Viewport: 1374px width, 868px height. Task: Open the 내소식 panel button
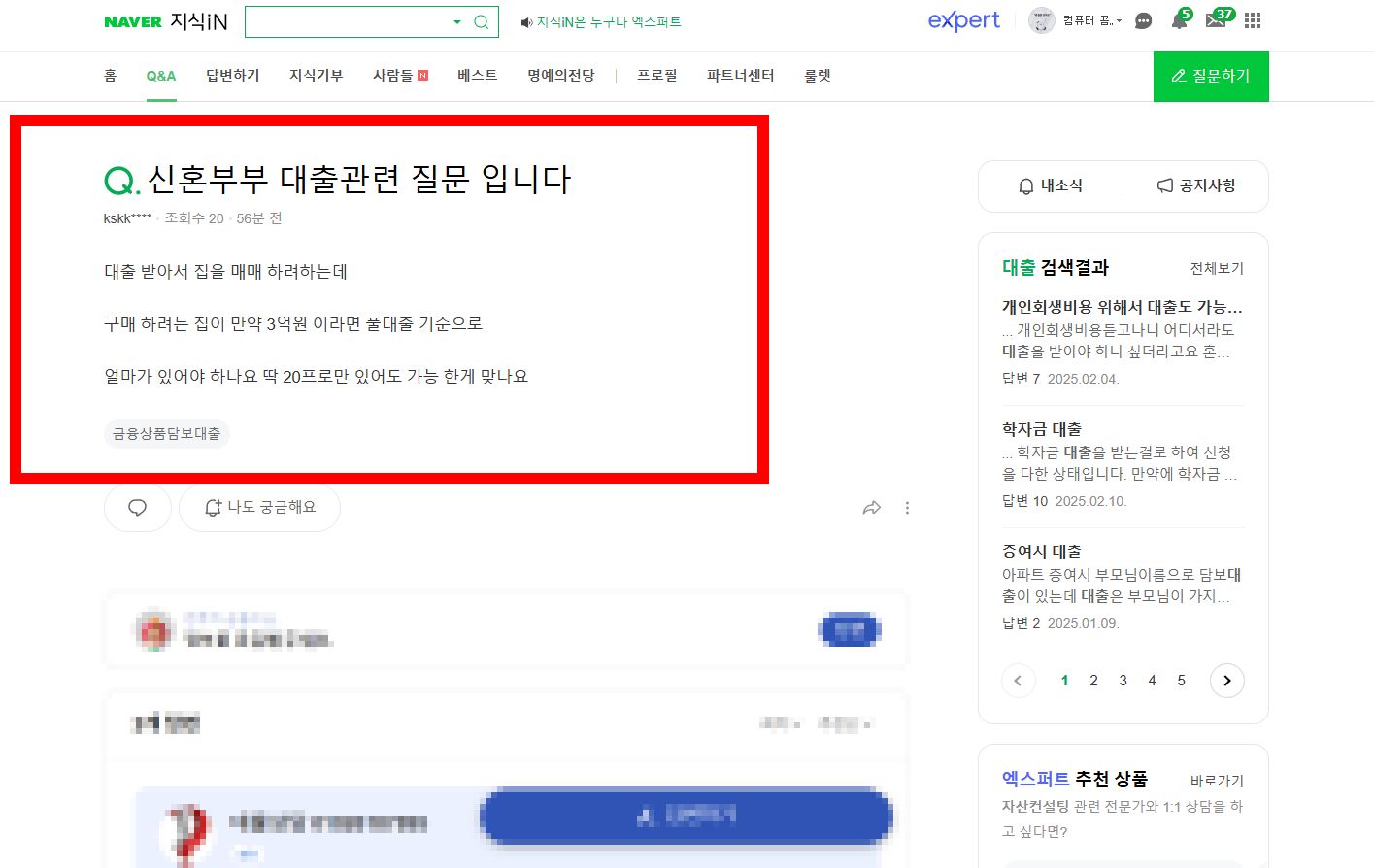pos(1051,186)
